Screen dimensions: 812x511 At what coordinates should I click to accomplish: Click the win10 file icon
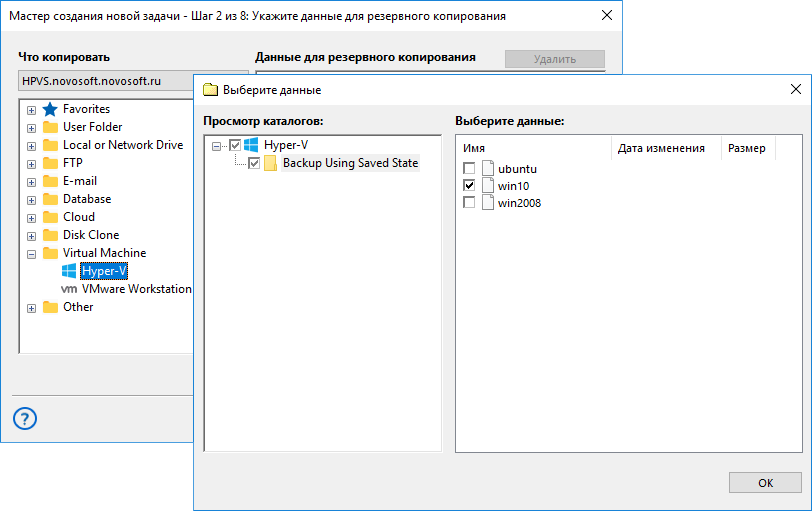pos(488,185)
